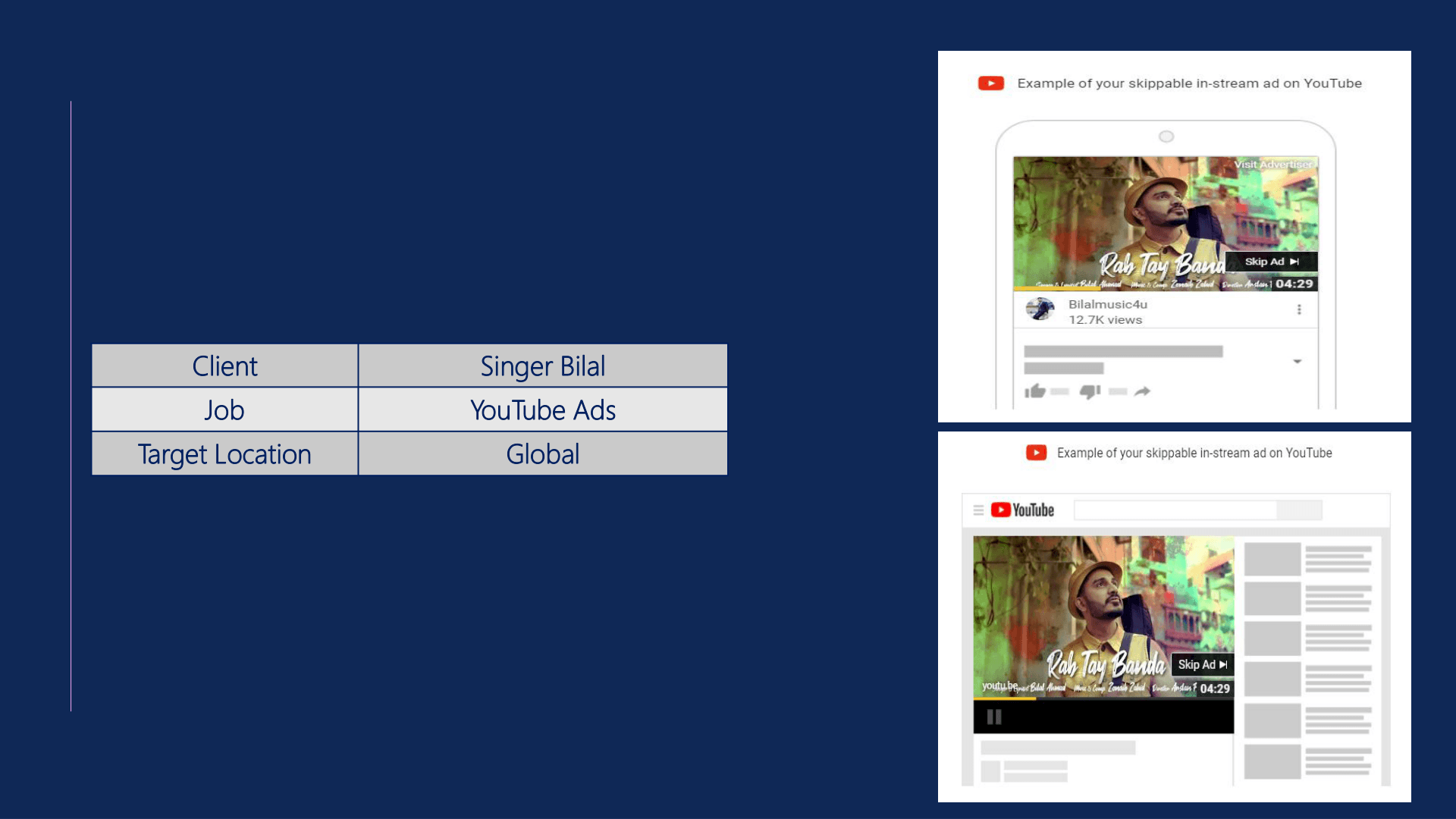Screen dimensions: 1456x819
Task: Click the share arrow icon on the mobile ad
Action: (1142, 390)
